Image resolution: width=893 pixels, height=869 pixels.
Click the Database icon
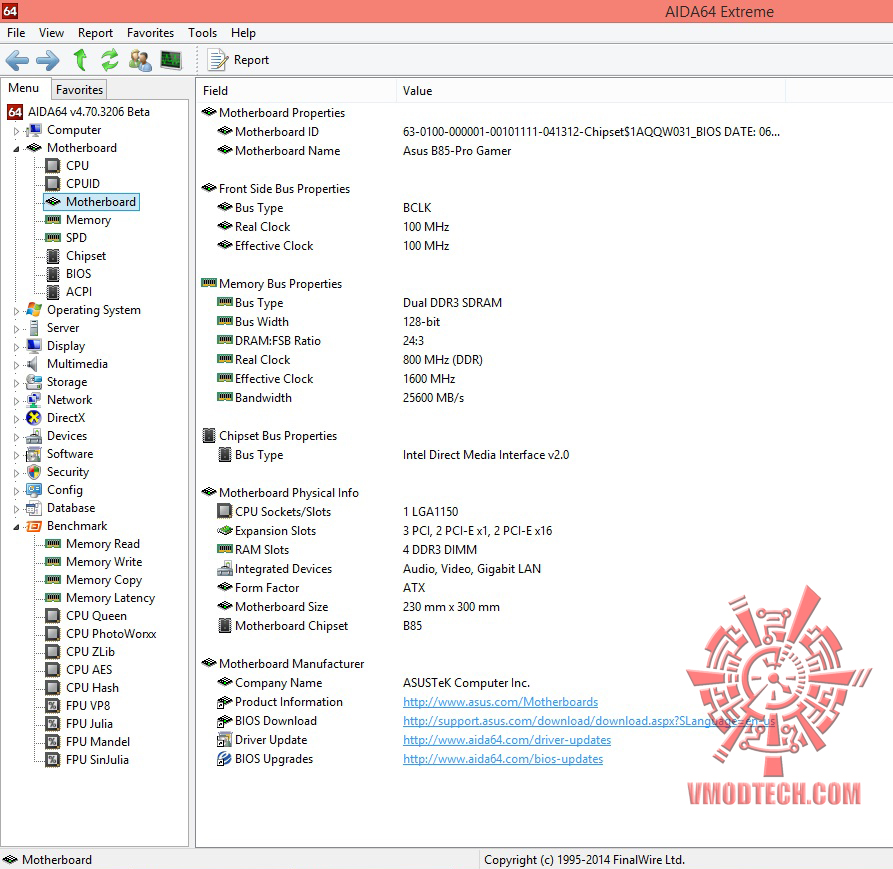(34, 508)
